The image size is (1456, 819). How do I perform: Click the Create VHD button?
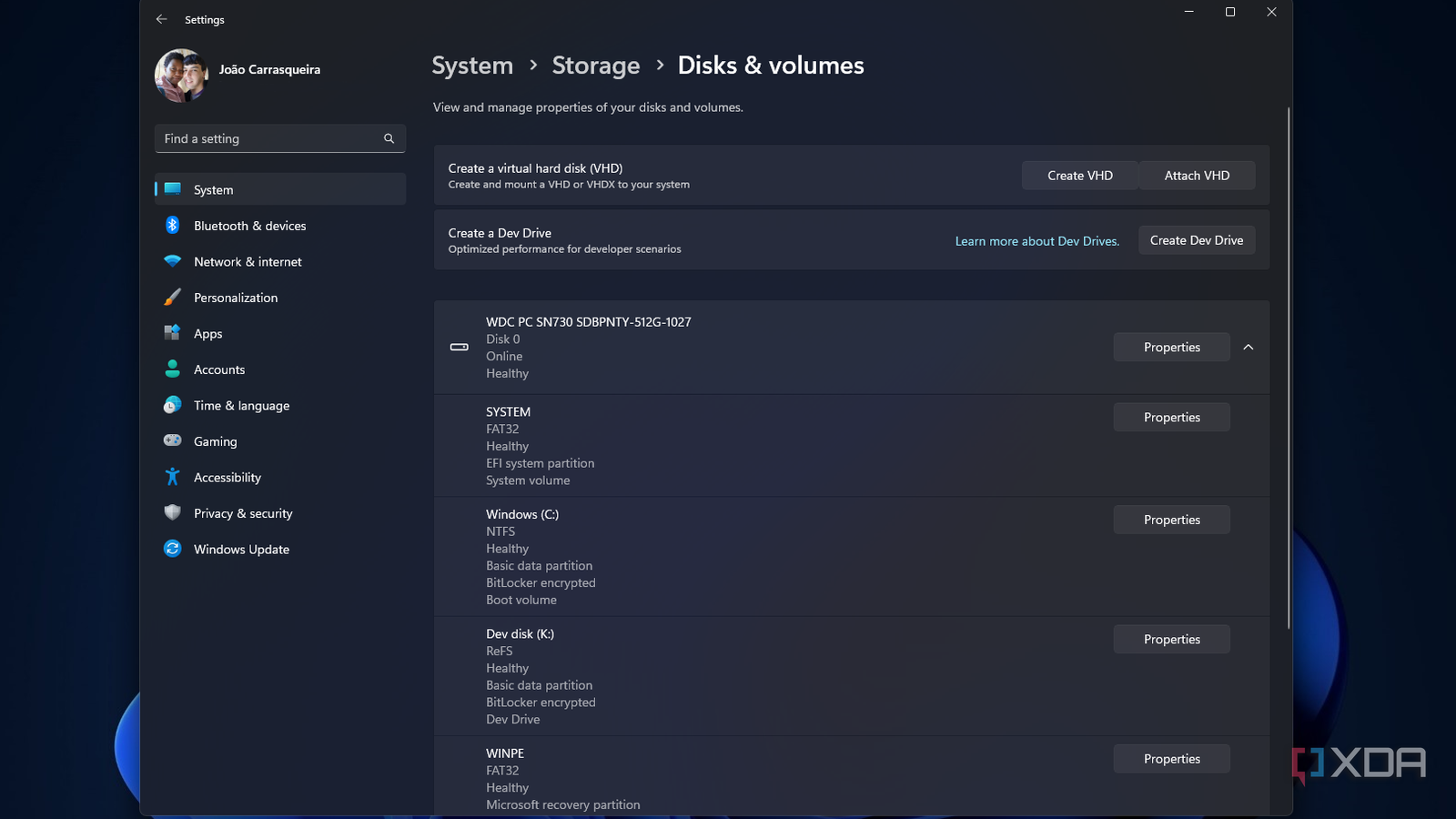click(1079, 176)
